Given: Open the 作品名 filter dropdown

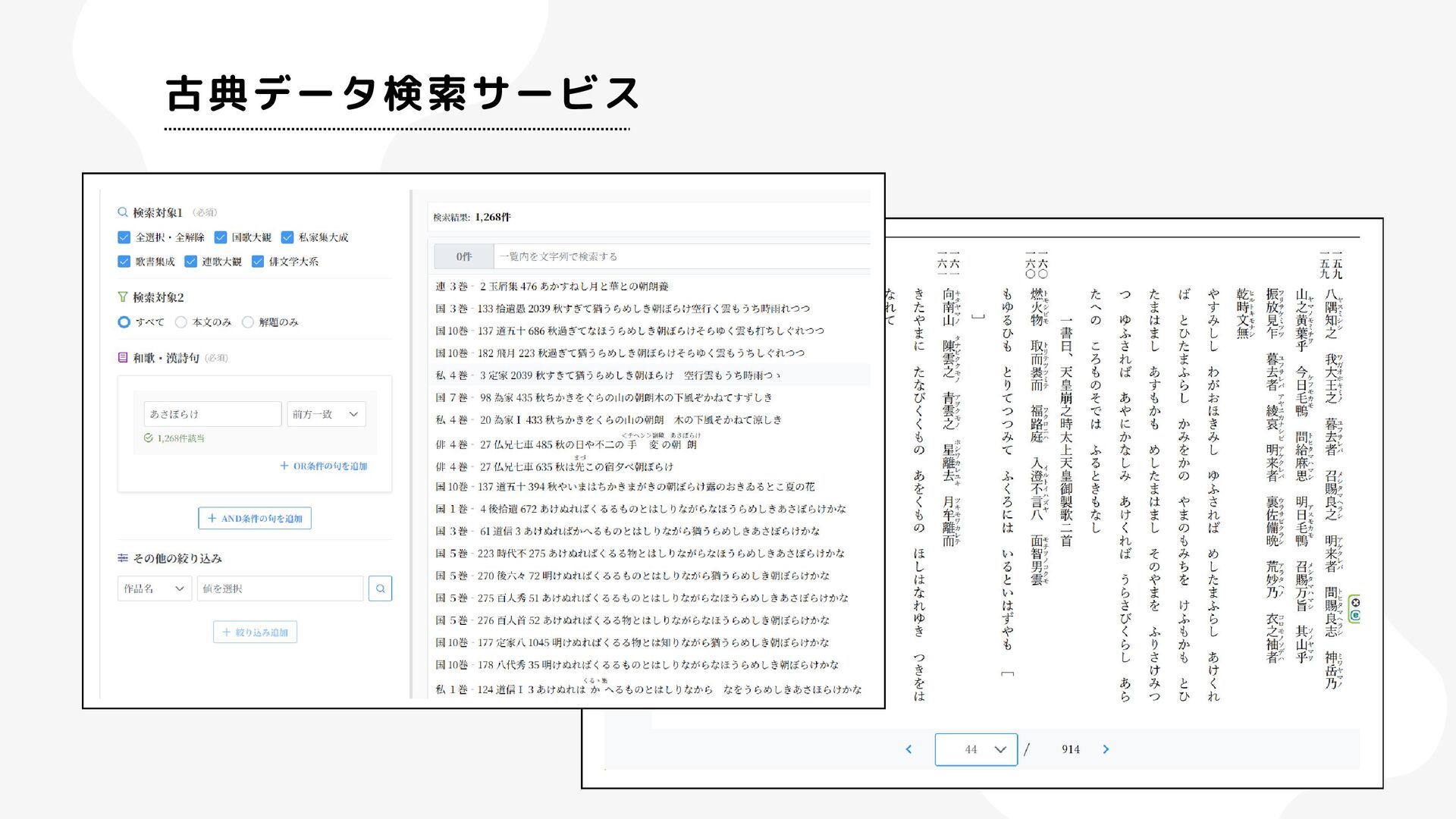Looking at the screenshot, I should [154, 588].
